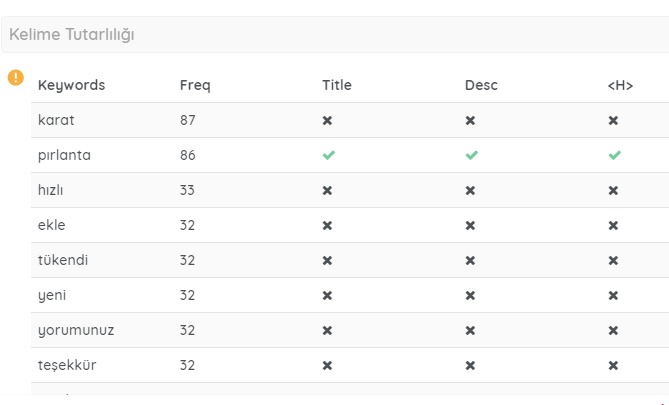Click the X icon in yeni Desc column
This screenshot has width=669, height=405.
[x=470, y=296]
